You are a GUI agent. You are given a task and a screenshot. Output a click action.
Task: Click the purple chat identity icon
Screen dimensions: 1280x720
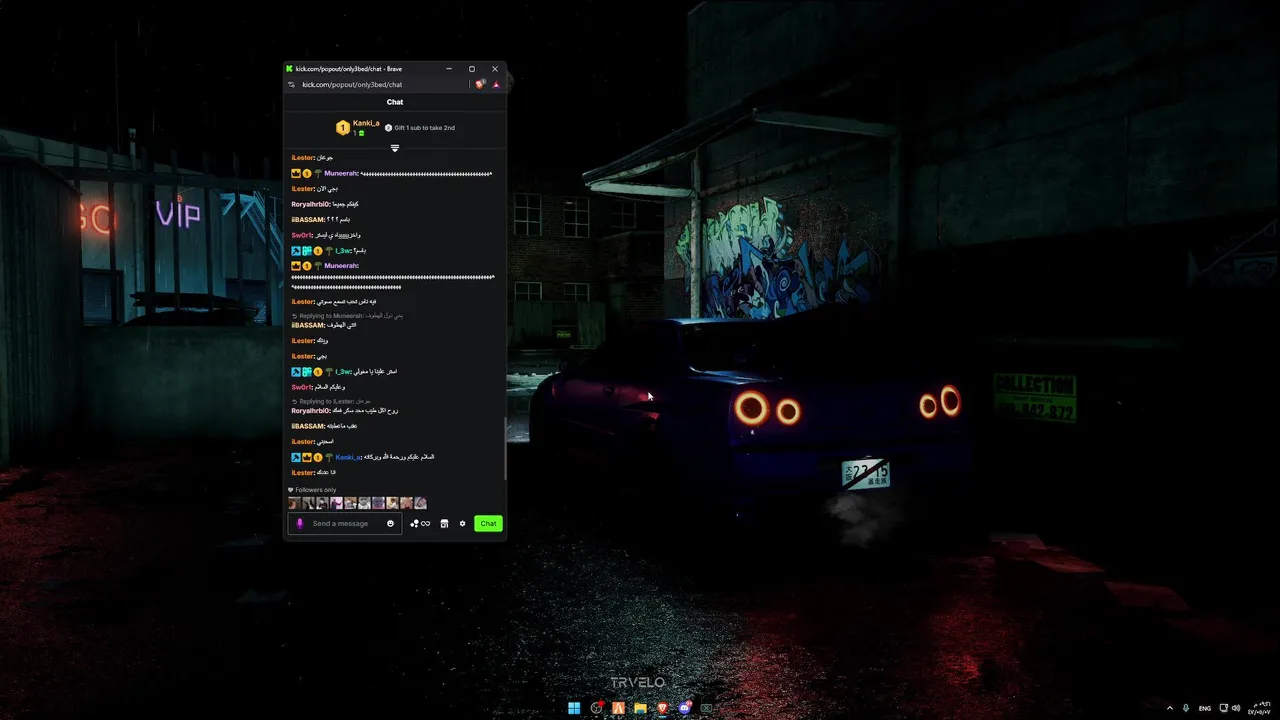pos(300,523)
